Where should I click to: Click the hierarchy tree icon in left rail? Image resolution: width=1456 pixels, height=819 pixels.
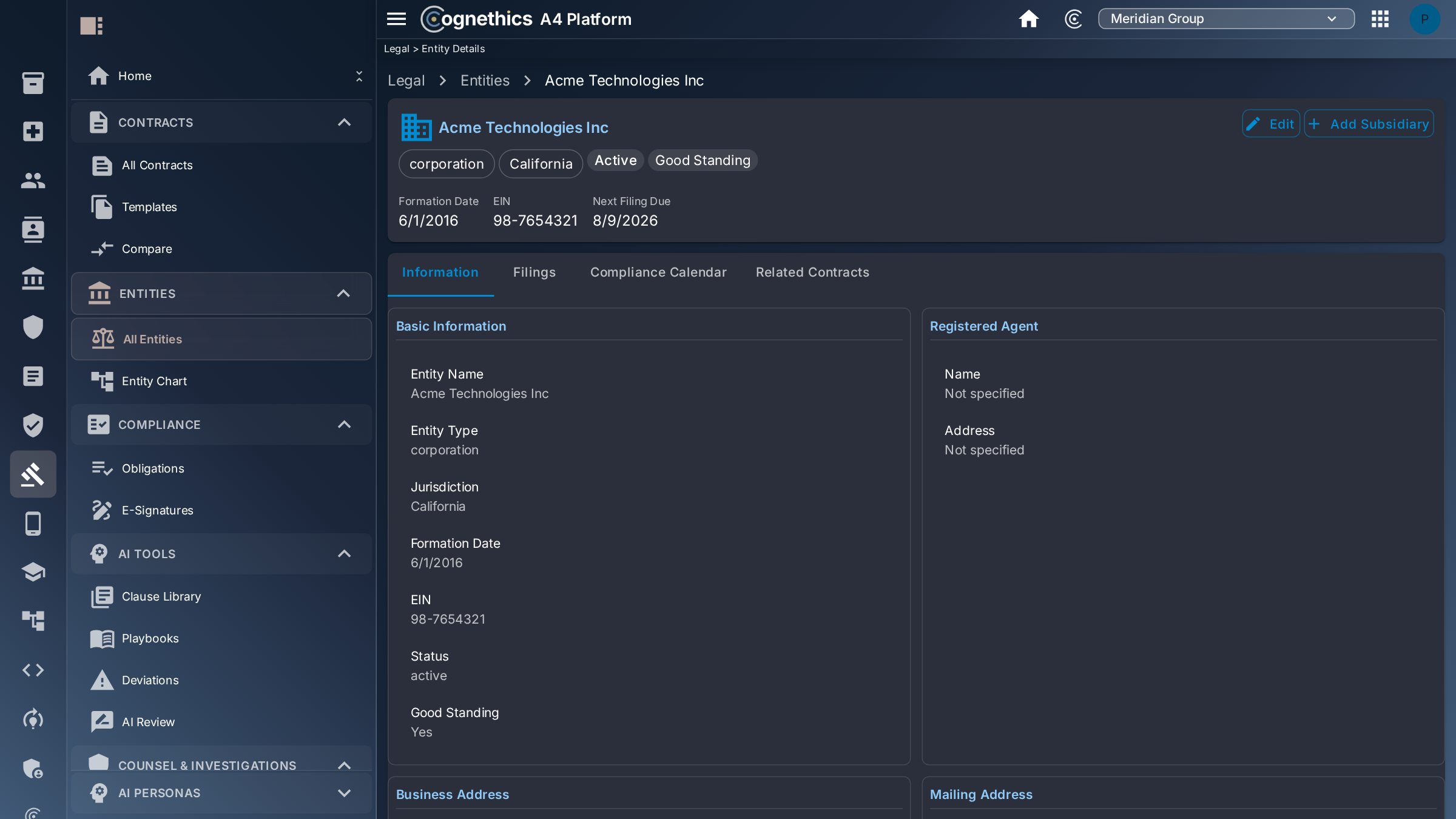pyautogui.click(x=33, y=621)
